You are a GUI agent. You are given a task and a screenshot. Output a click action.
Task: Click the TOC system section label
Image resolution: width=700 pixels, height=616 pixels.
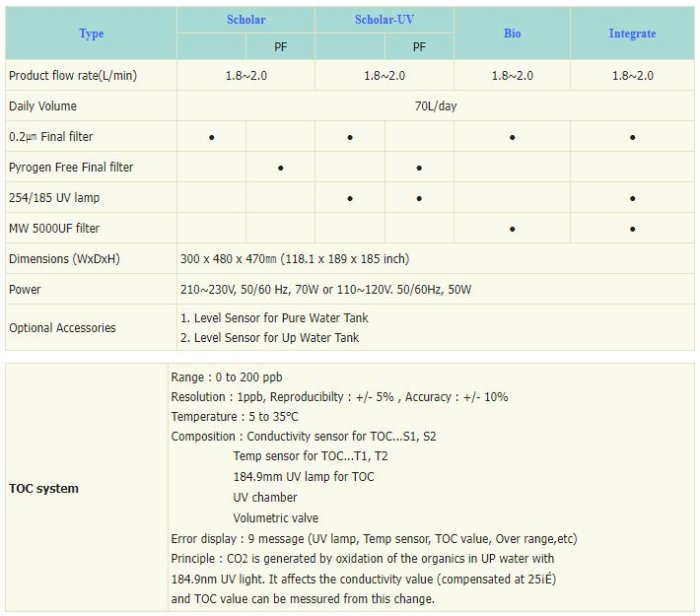[x=43, y=489]
